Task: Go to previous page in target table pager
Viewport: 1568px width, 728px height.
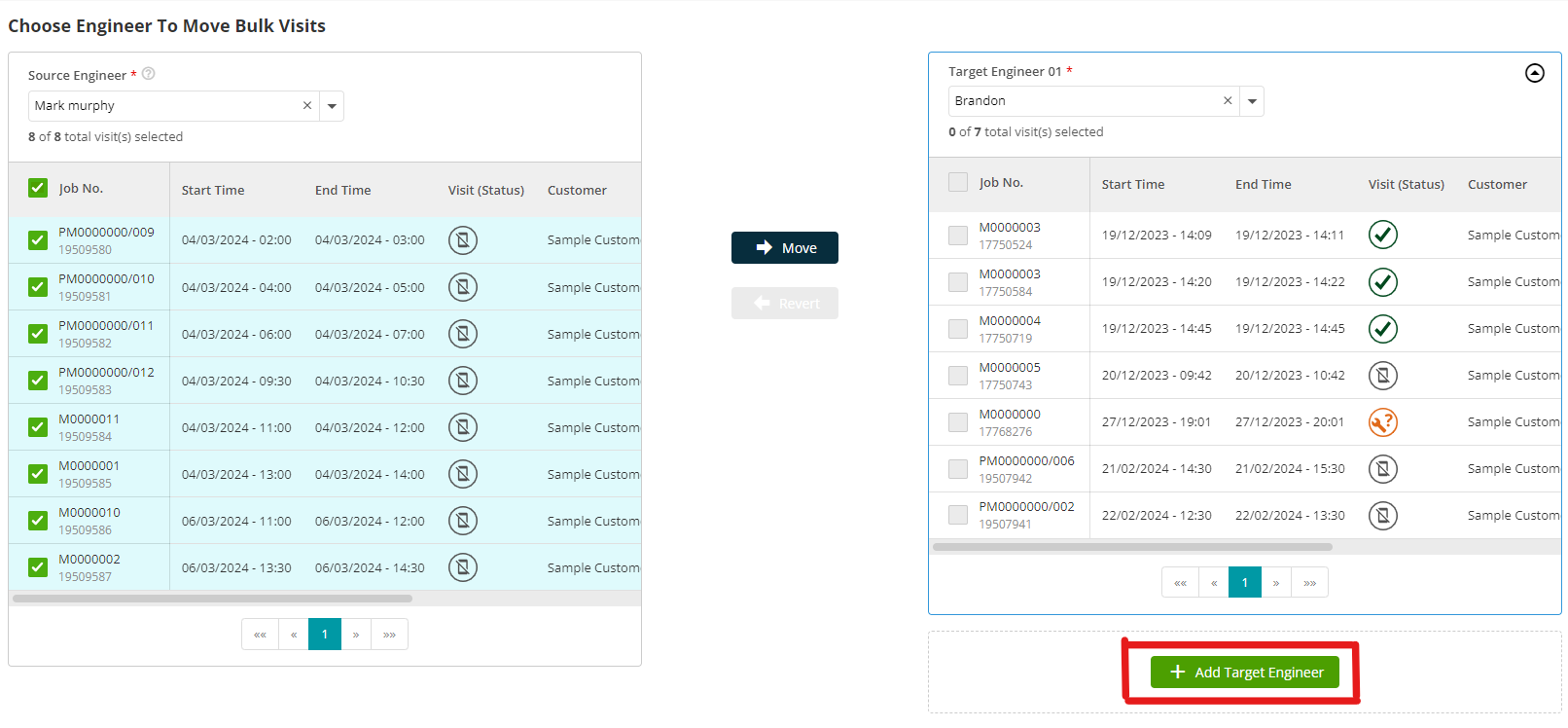Action: click(1214, 582)
